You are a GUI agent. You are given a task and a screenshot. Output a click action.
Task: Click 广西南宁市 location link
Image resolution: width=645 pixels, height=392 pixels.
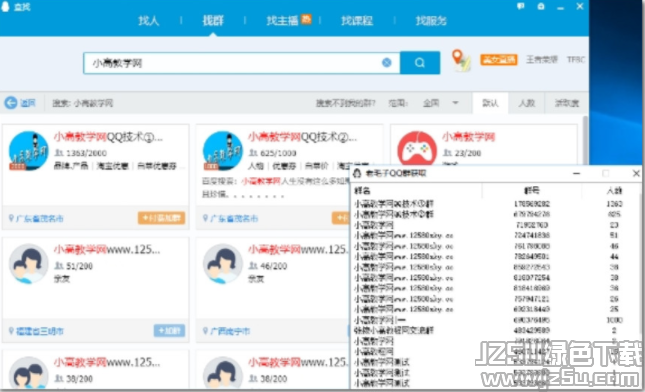(x=230, y=331)
